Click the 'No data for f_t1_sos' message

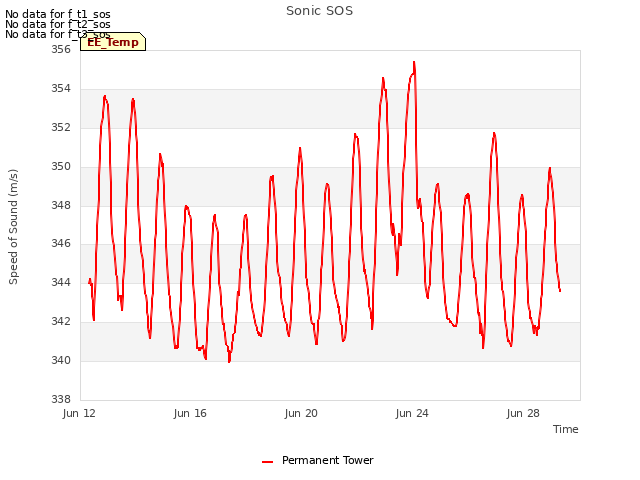(58, 14)
